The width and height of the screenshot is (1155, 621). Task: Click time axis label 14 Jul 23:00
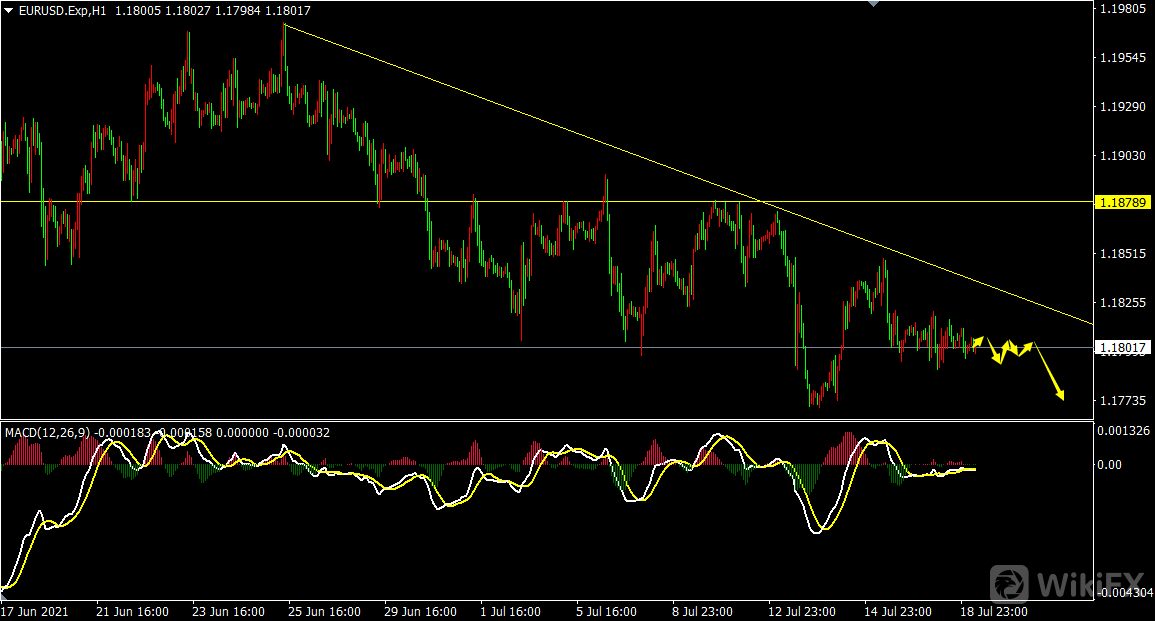[x=898, y=611]
